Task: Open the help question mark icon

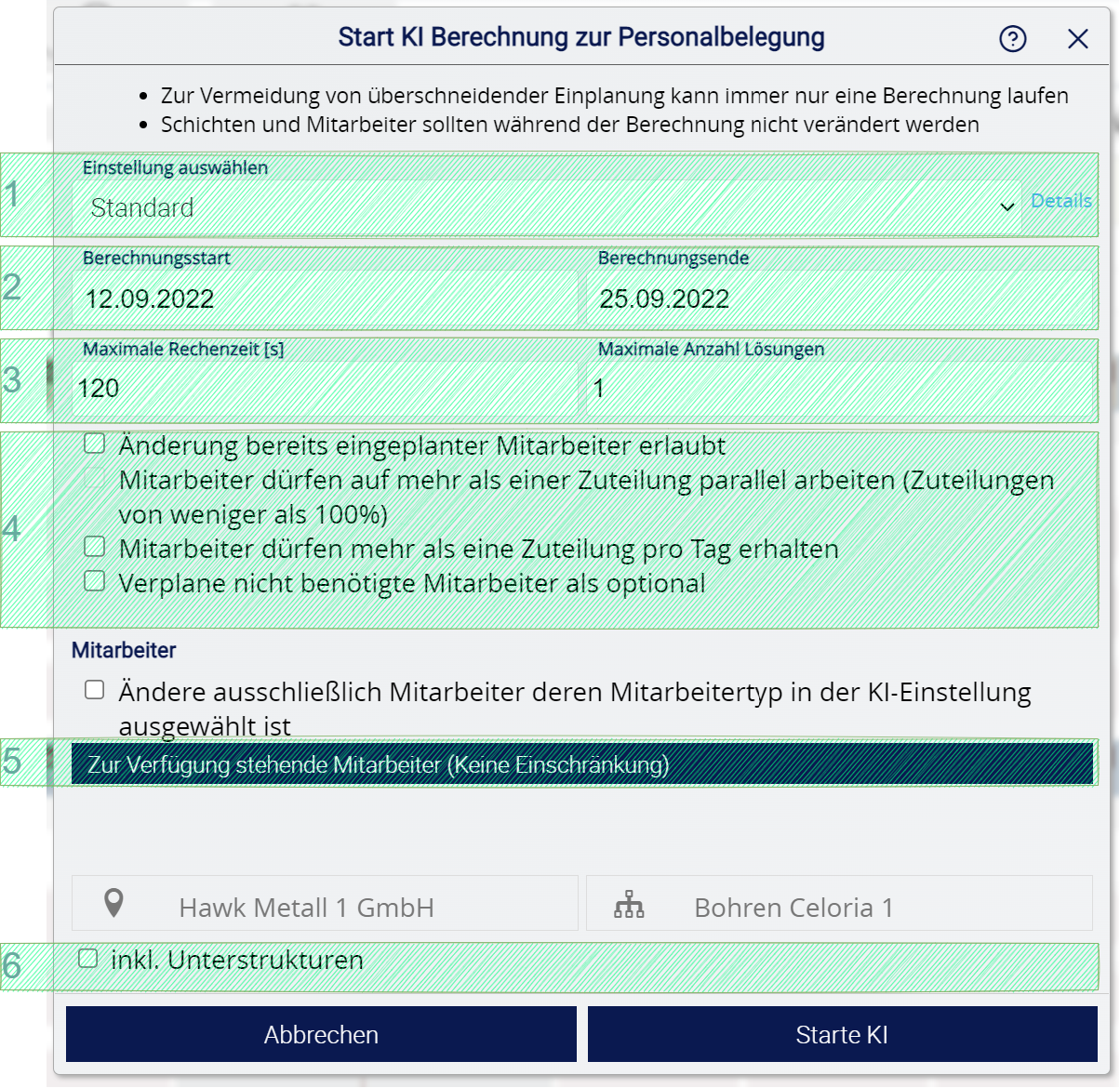Action: click(1012, 39)
